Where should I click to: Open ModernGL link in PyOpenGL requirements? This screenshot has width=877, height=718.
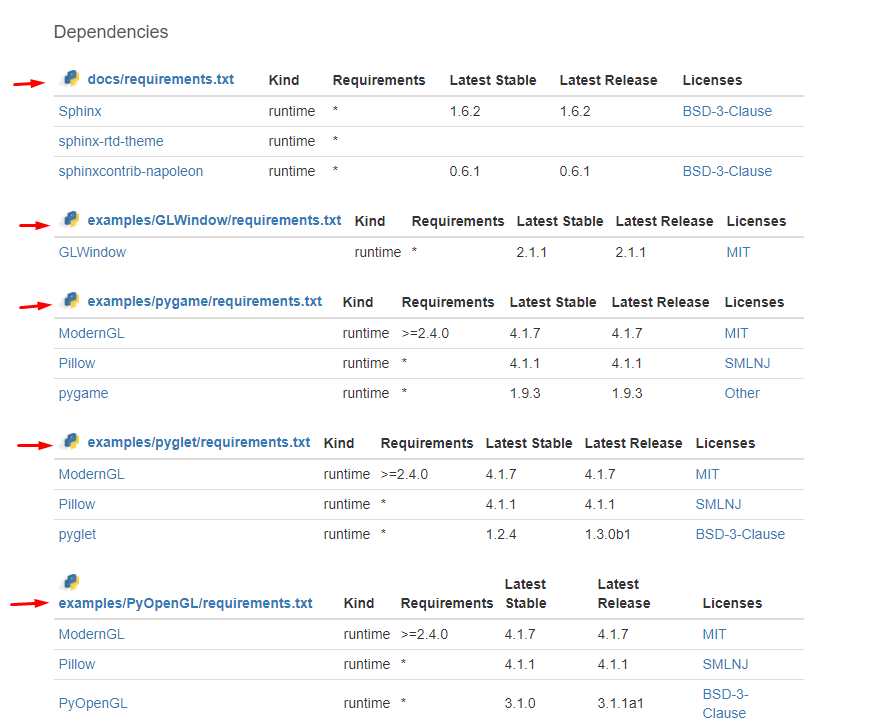[x=92, y=634]
